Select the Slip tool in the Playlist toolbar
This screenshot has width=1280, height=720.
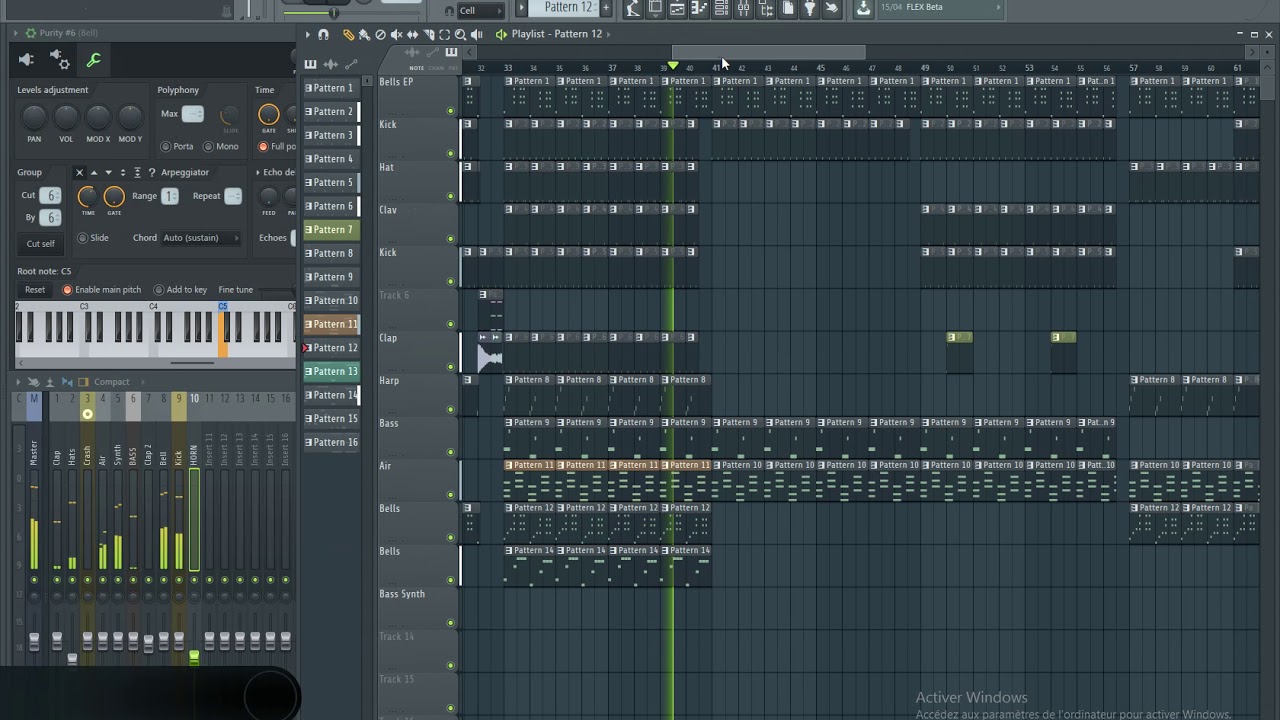click(412, 34)
